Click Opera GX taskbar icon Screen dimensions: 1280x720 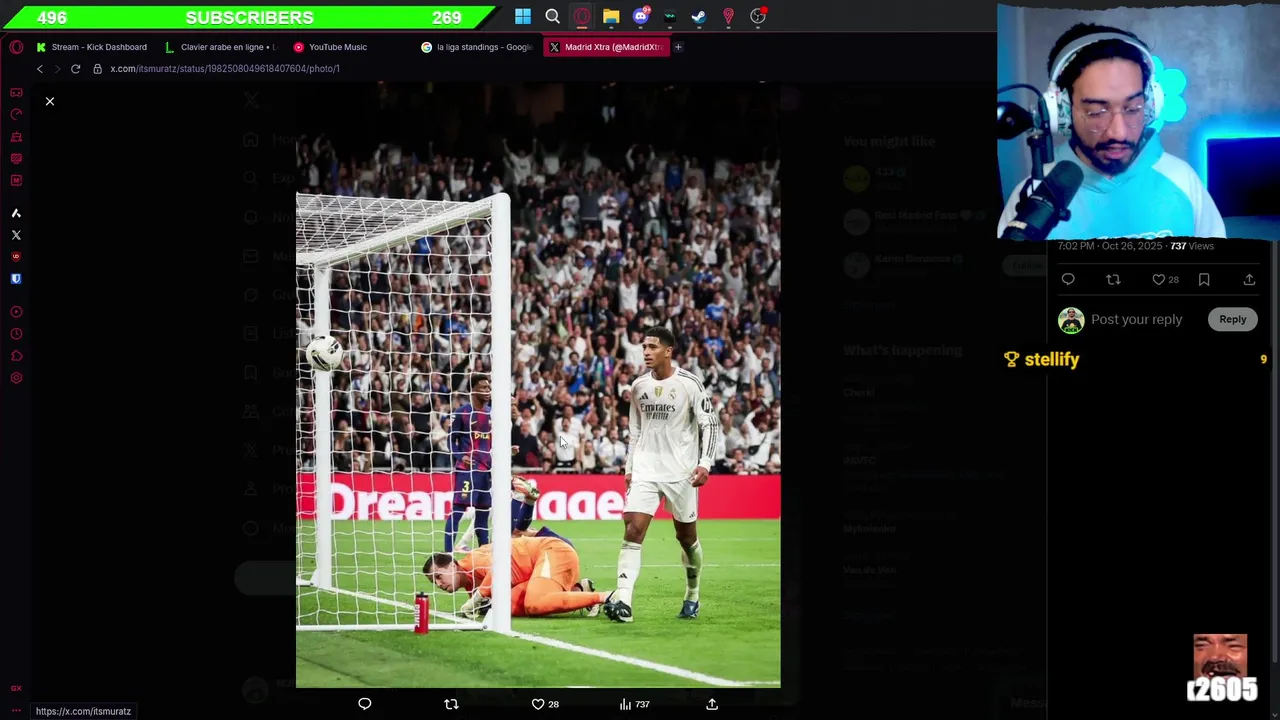click(x=582, y=16)
